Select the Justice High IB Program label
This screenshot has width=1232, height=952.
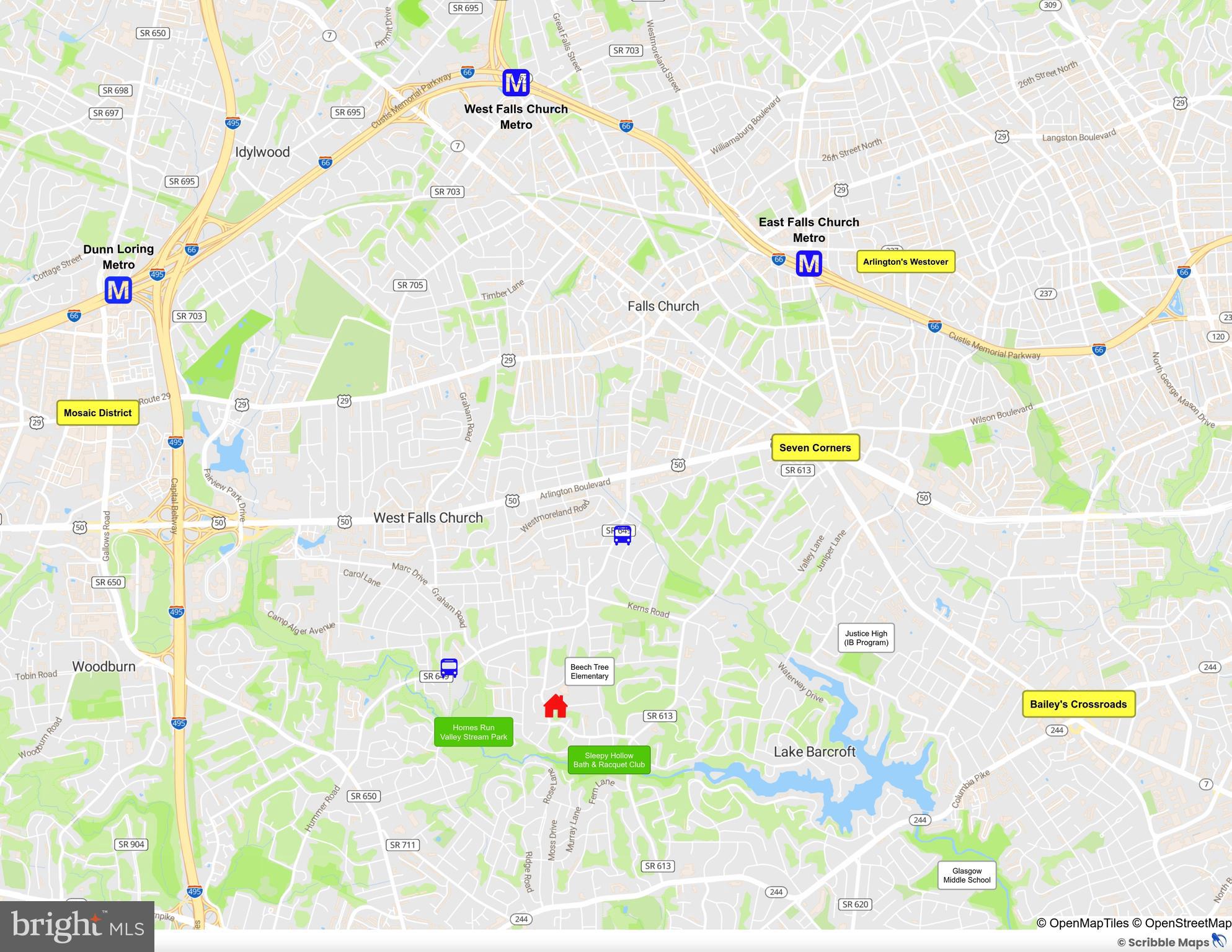(x=866, y=638)
